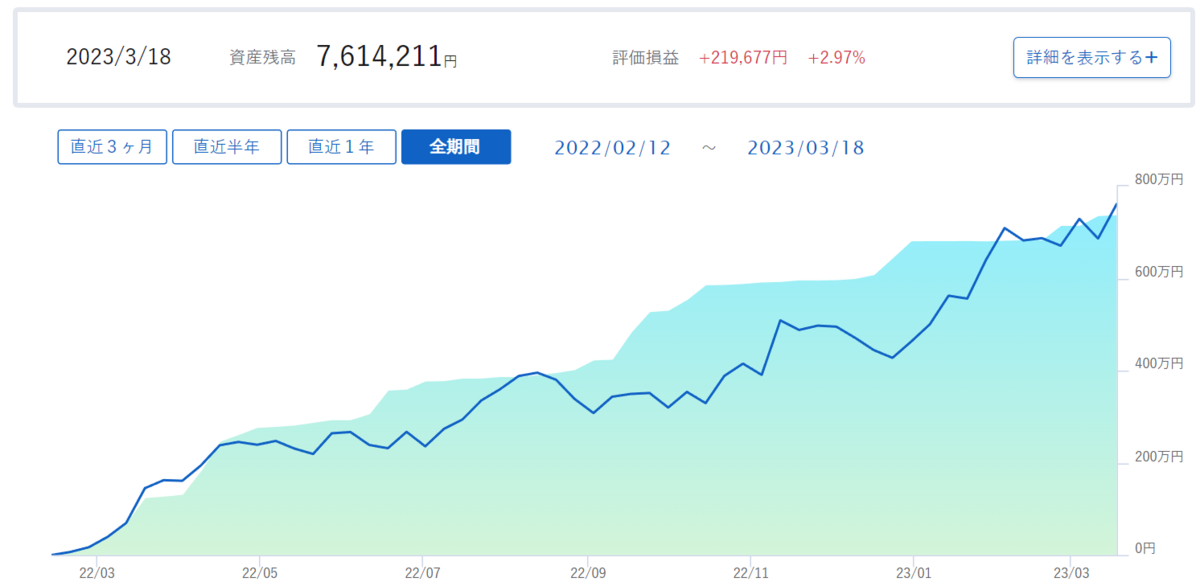Click the 0円 axis label
This screenshot has width=1200, height=582.
[x=1145, y=549]
